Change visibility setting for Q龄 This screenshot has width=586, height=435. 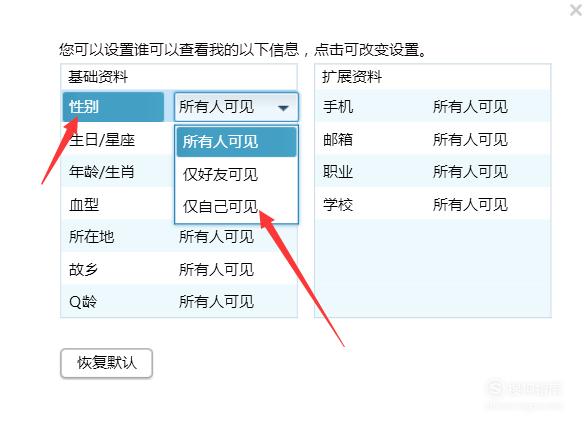[216, 302]
